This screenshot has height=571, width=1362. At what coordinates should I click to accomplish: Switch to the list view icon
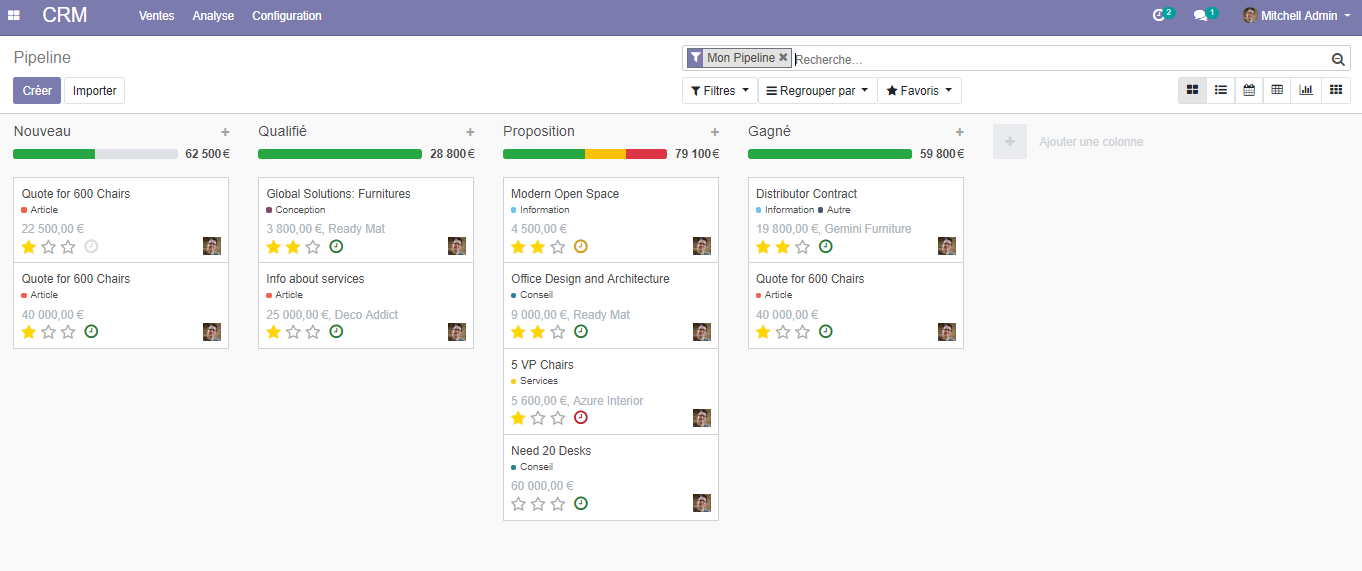point(1220,90)
